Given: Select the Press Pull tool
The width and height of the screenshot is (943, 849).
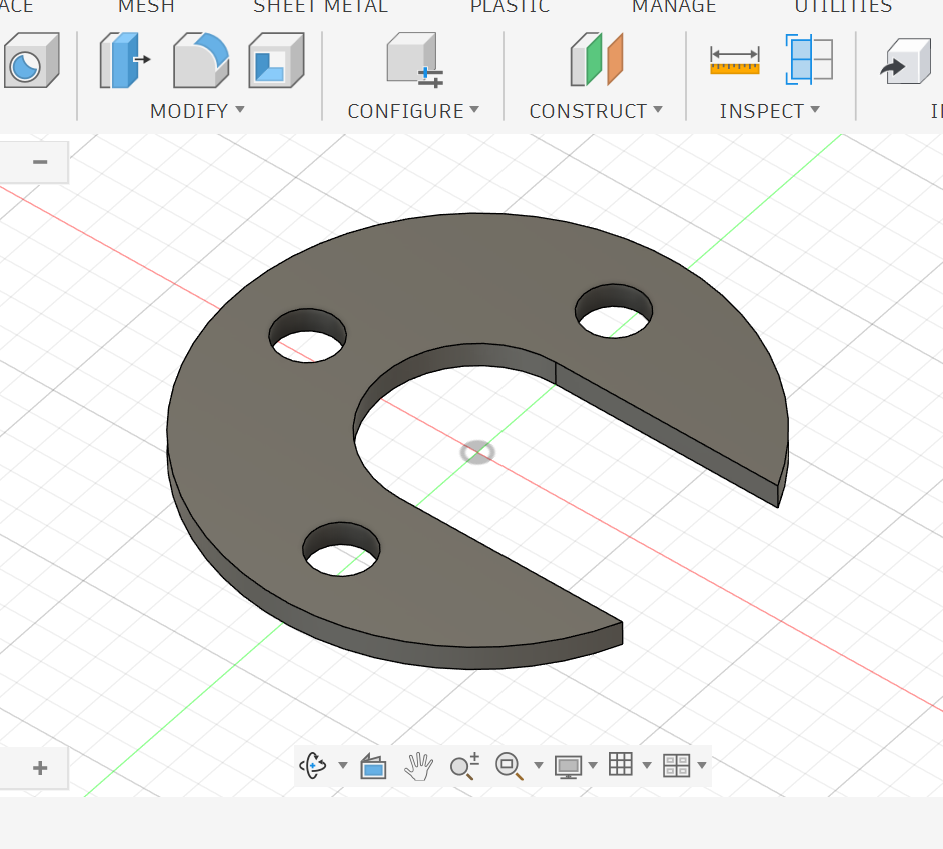Looking at the screenshot, I should coord(125,60).
